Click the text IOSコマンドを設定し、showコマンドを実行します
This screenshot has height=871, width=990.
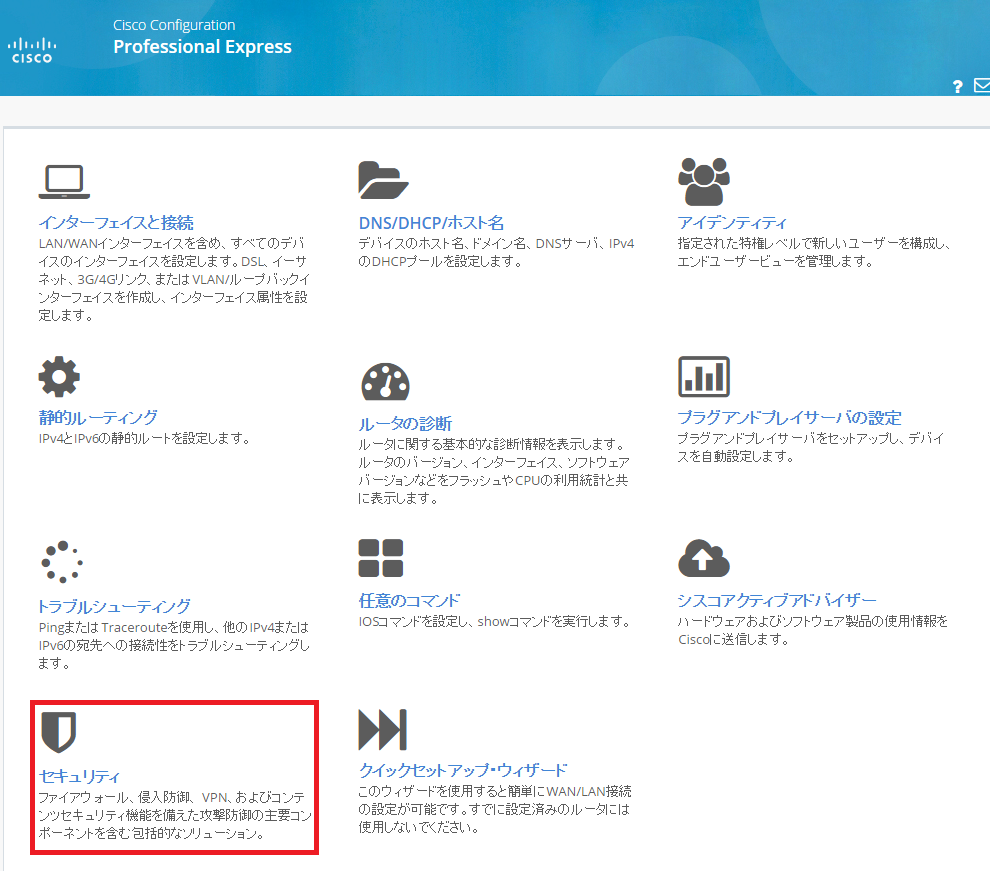[494, 622]
